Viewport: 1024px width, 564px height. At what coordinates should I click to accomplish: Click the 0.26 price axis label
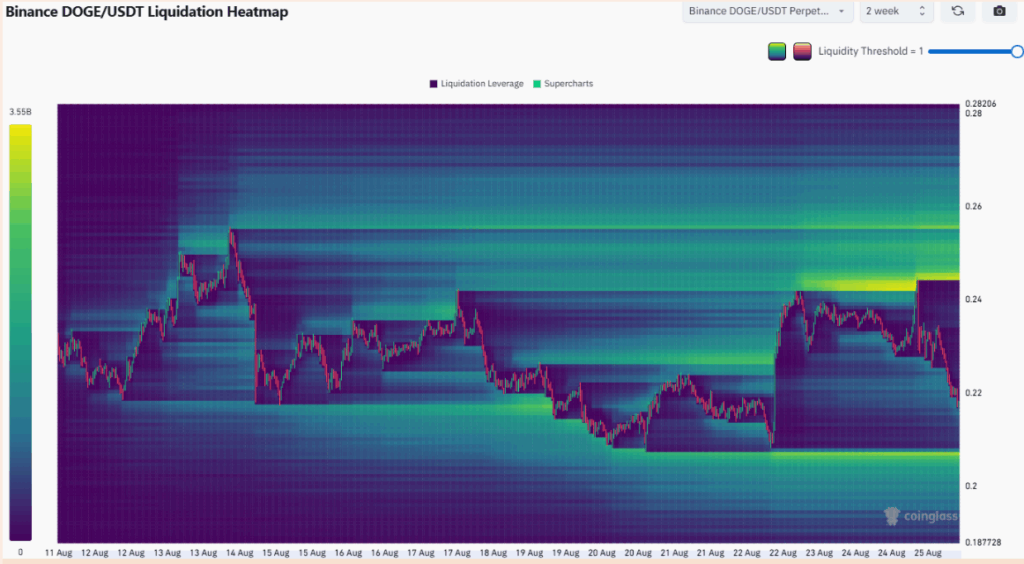[x=973, y=206]
